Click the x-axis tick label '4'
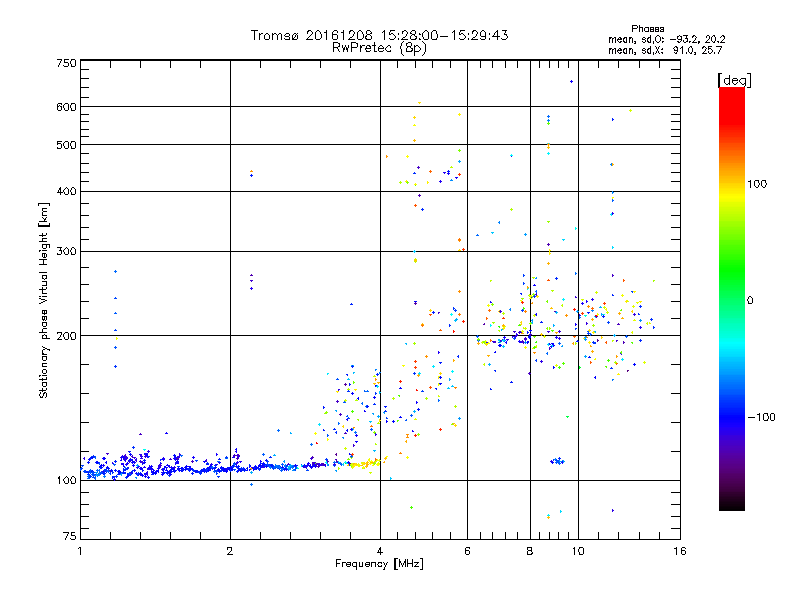Screen dimensions: 800x600 [380, 551]
